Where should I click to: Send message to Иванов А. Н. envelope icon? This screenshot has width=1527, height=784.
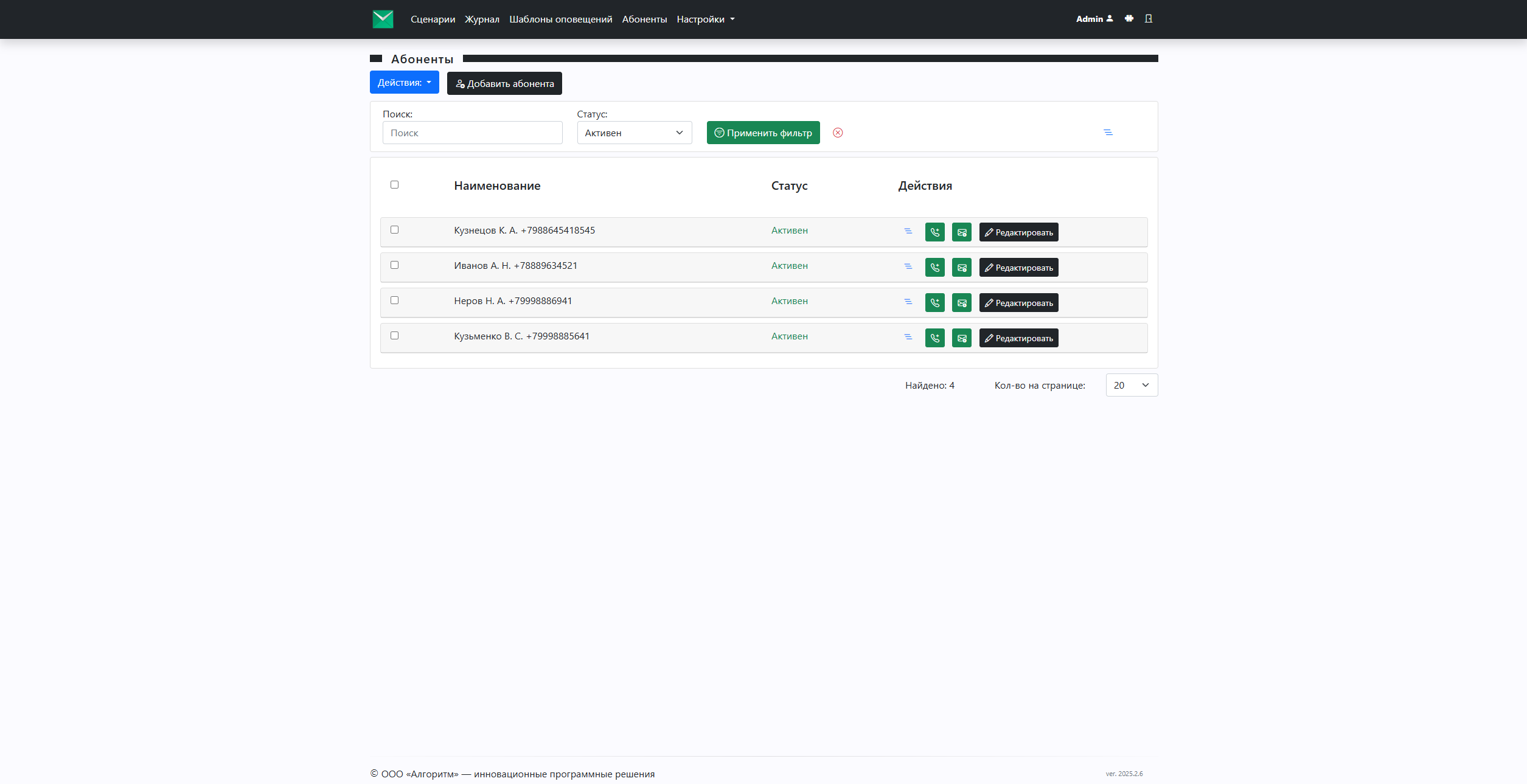click(961, 267)
